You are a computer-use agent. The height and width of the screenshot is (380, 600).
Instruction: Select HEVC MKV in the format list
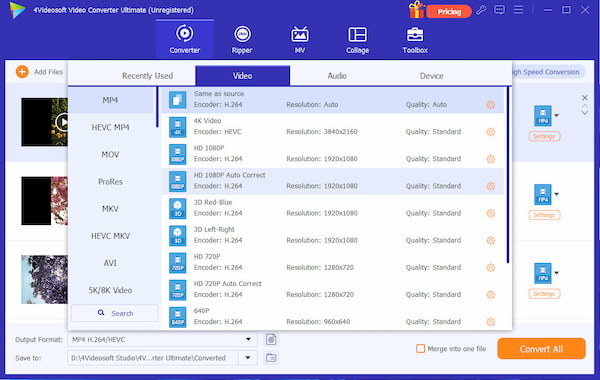click(111, 236)
